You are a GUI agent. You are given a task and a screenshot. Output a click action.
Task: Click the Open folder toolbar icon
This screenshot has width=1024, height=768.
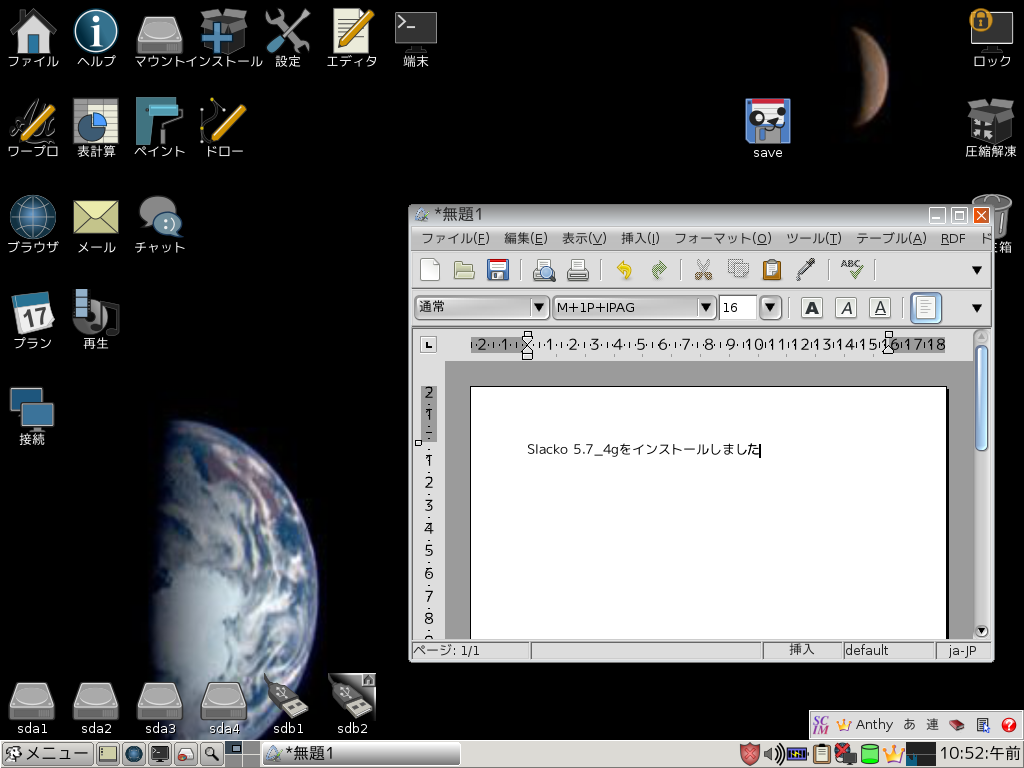[x=464, y=269]
